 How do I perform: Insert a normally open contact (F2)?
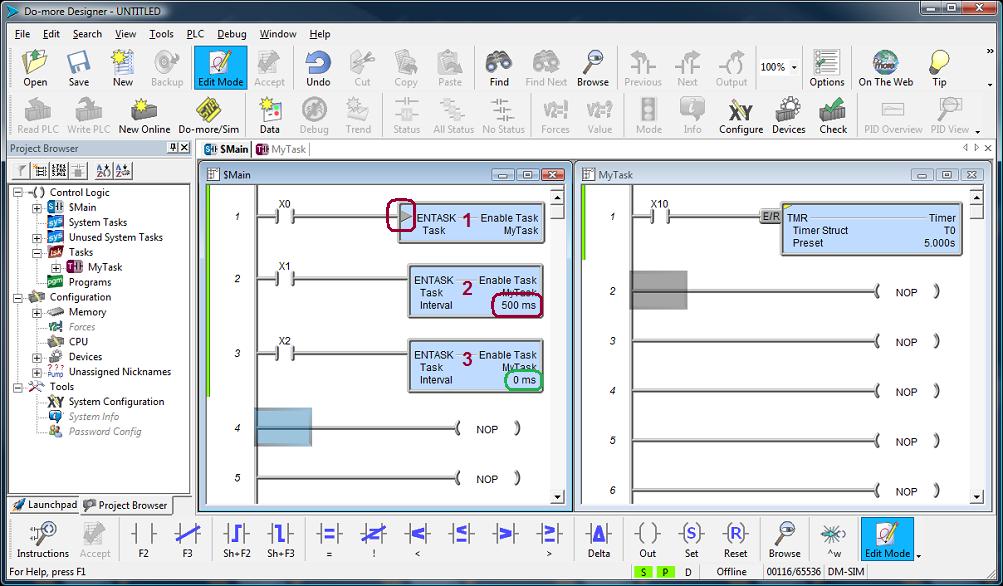point(143,539)
